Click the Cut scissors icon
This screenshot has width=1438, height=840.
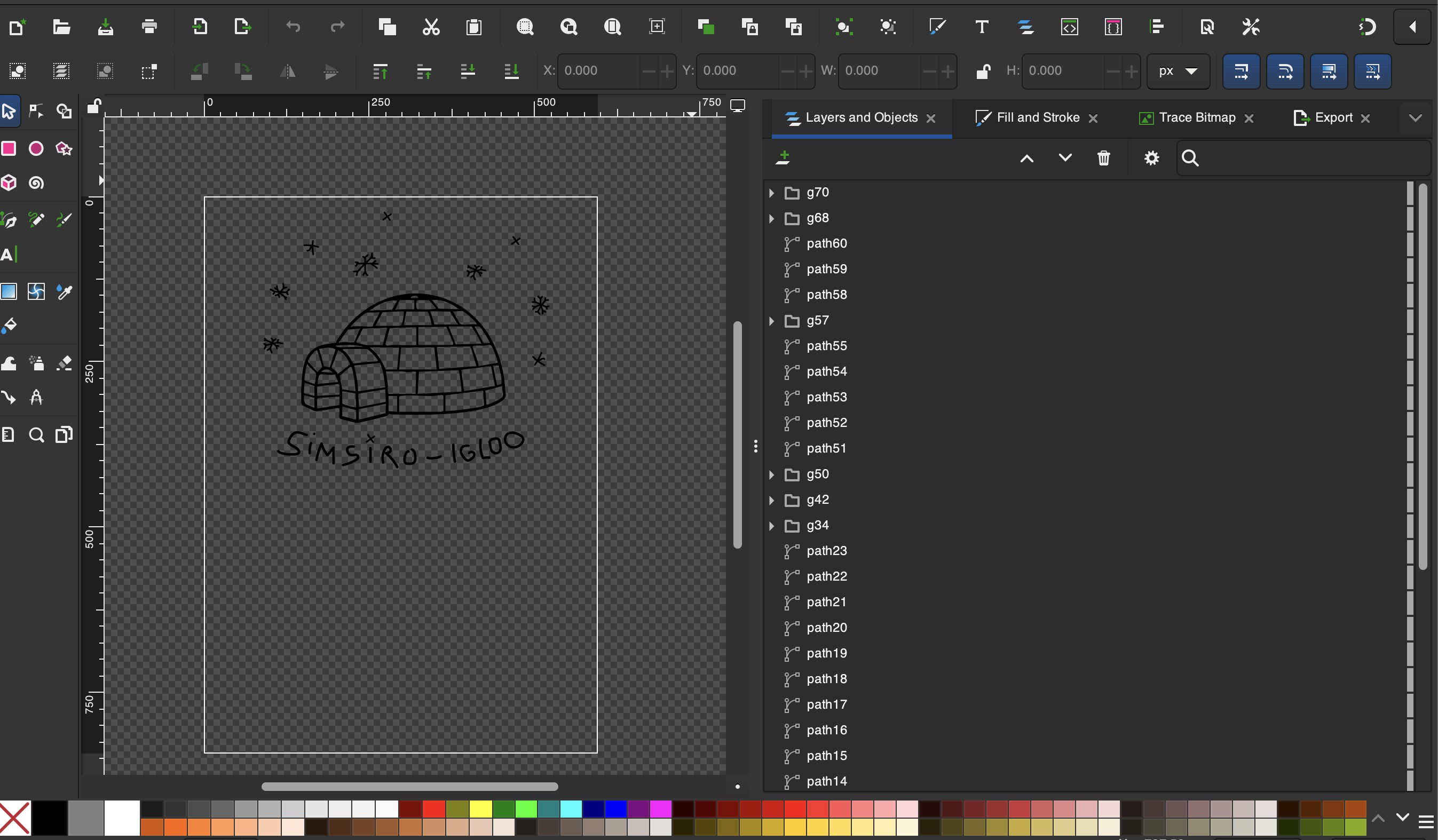click(x=431, y=27)
